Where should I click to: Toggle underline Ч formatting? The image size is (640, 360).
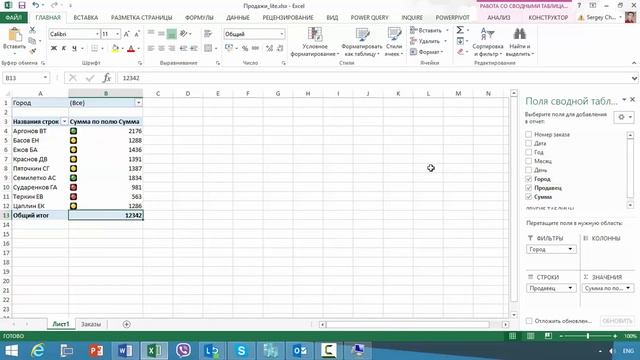pyautogui.click(x=74, y=49)
